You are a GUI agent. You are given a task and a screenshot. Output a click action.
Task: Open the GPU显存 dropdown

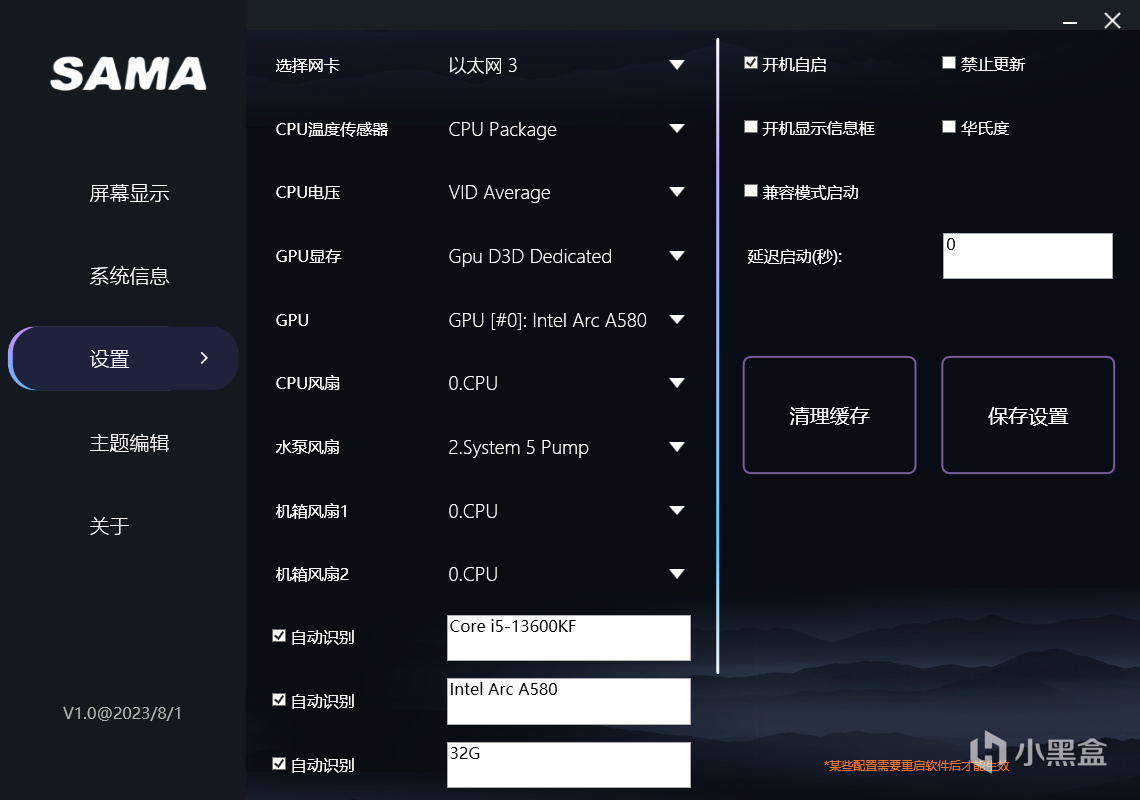tap(677, 256)
